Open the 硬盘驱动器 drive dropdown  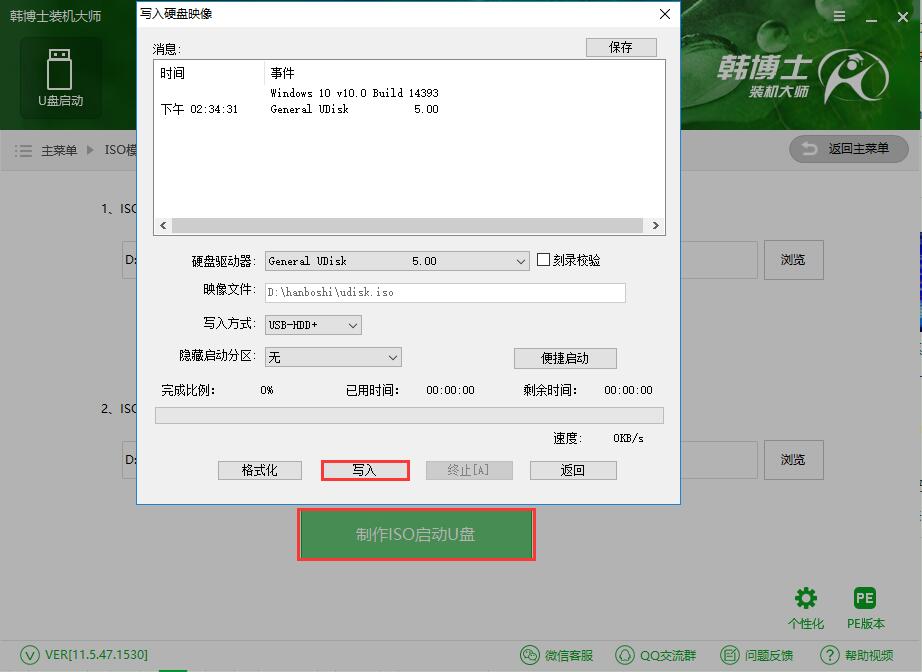521,260
